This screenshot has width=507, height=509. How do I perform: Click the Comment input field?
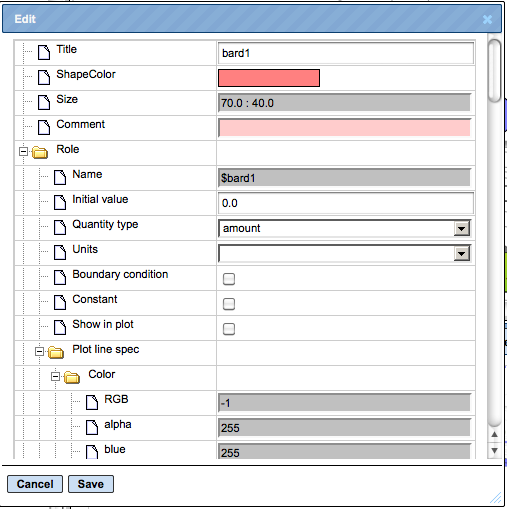point(345,128)
